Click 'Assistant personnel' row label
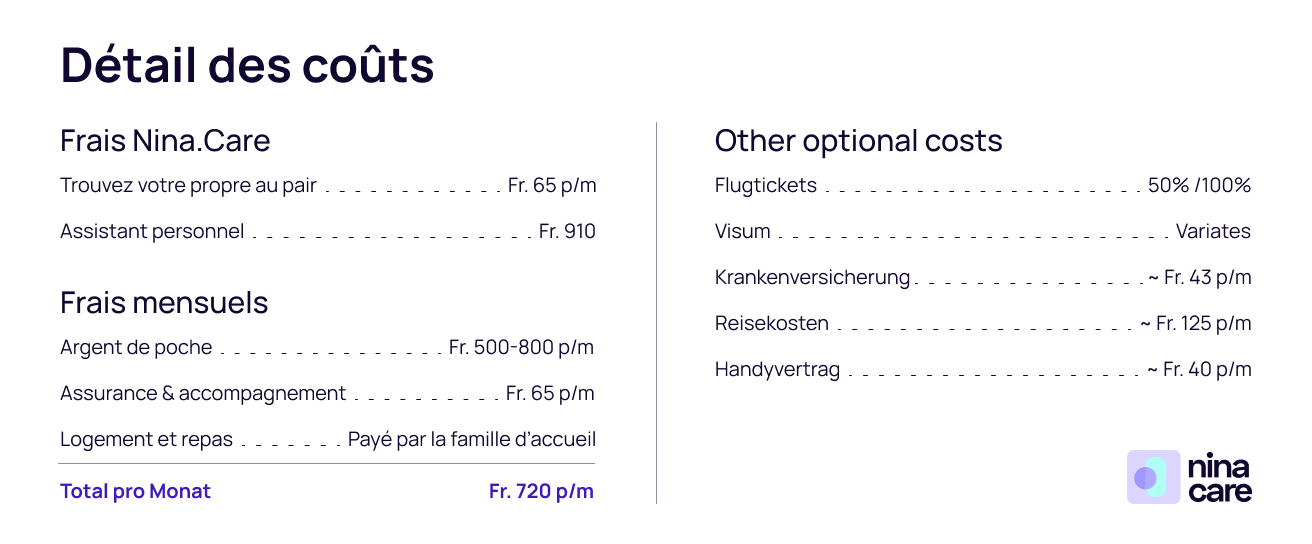The height and width of the screenshot is (544, 1312). click(152, 232)
